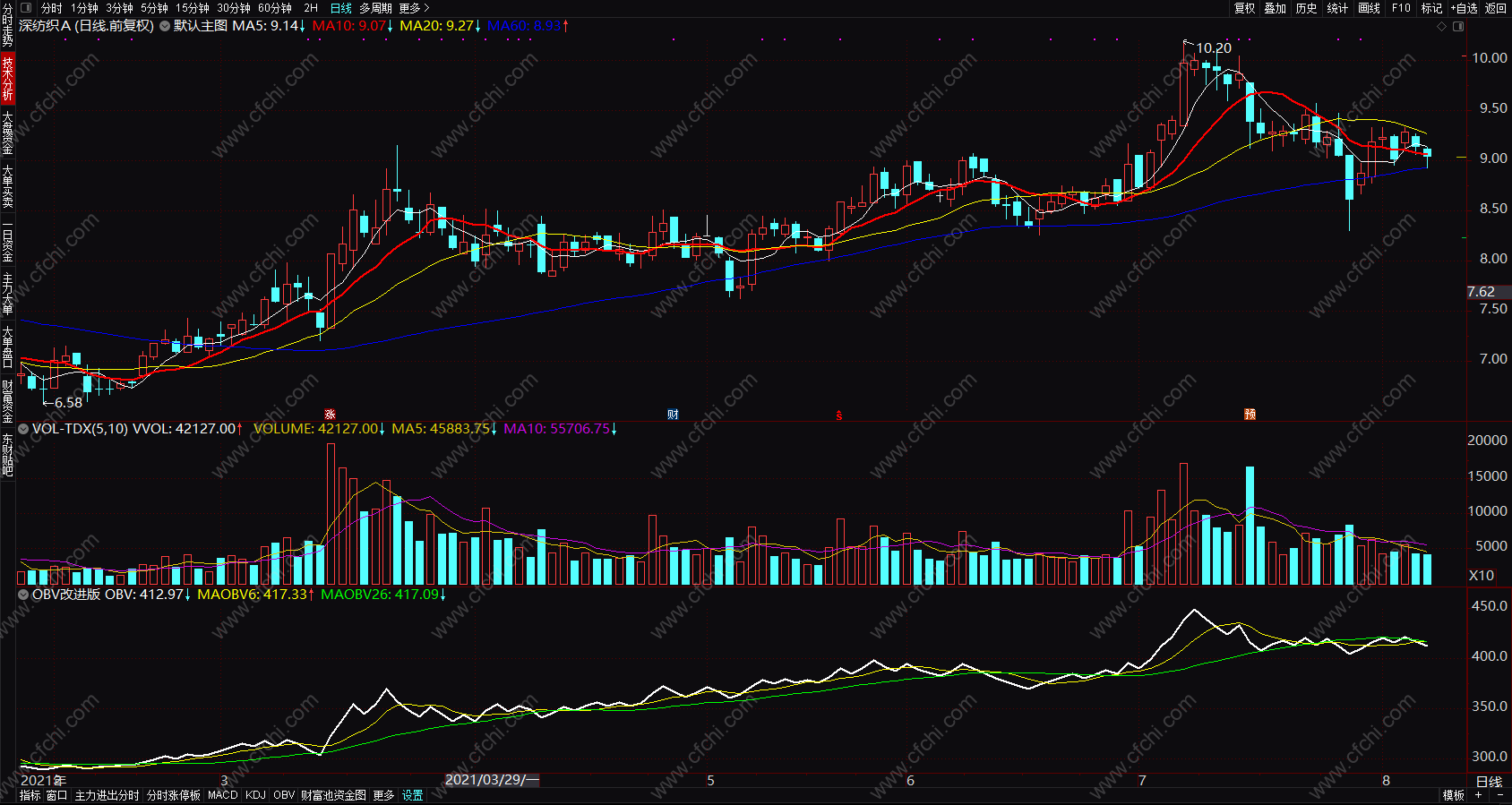Select the 1分钟 timeframe tab
Image resolution: width=1512 pixels, height=805 pixels.
point(84,8)
